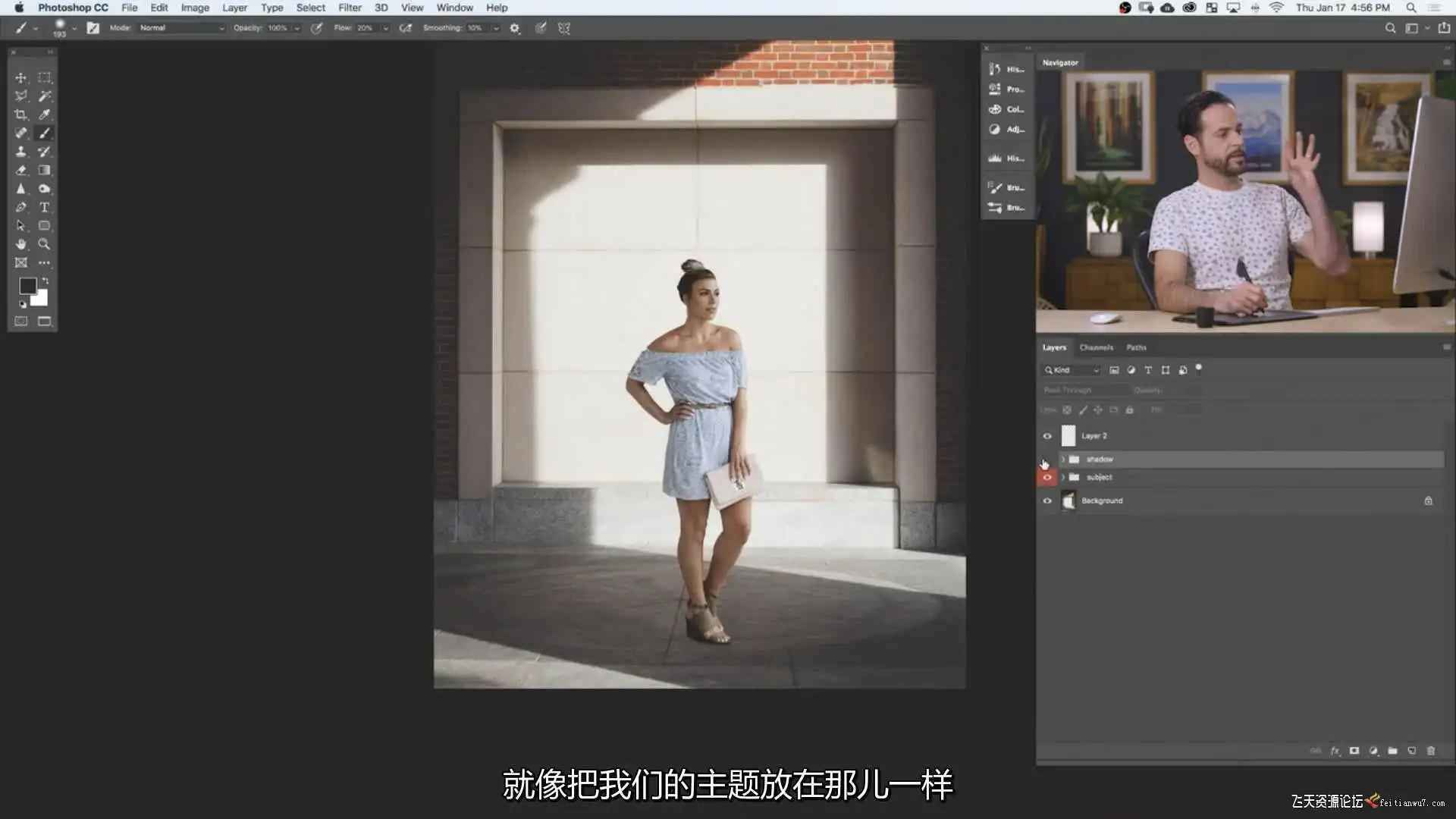
Task: Open the layer filter Kind dropdown
Action: [1072, 370]
